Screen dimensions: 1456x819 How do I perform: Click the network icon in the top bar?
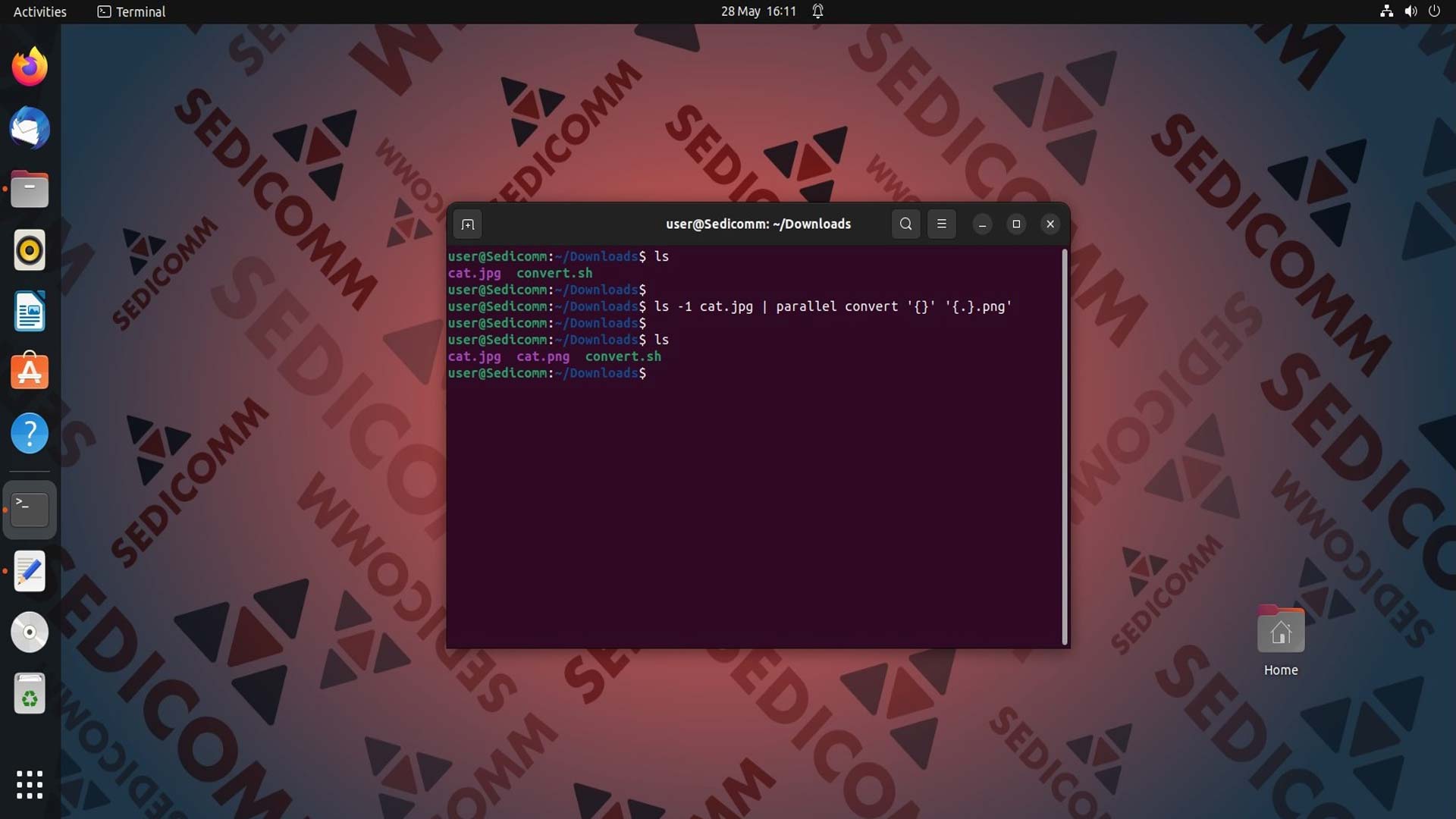[1386, 11]
